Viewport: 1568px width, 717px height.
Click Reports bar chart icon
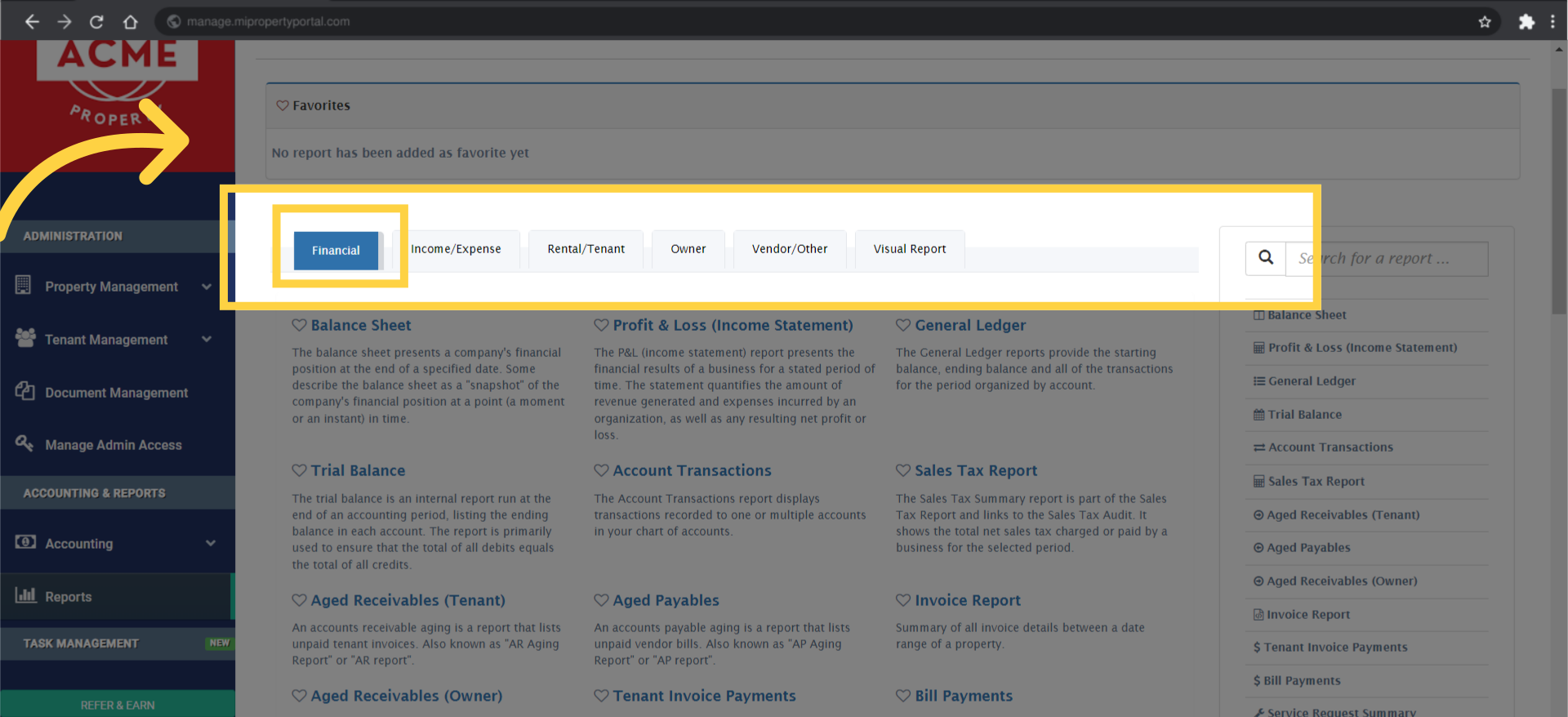click(x=25, y=595)
